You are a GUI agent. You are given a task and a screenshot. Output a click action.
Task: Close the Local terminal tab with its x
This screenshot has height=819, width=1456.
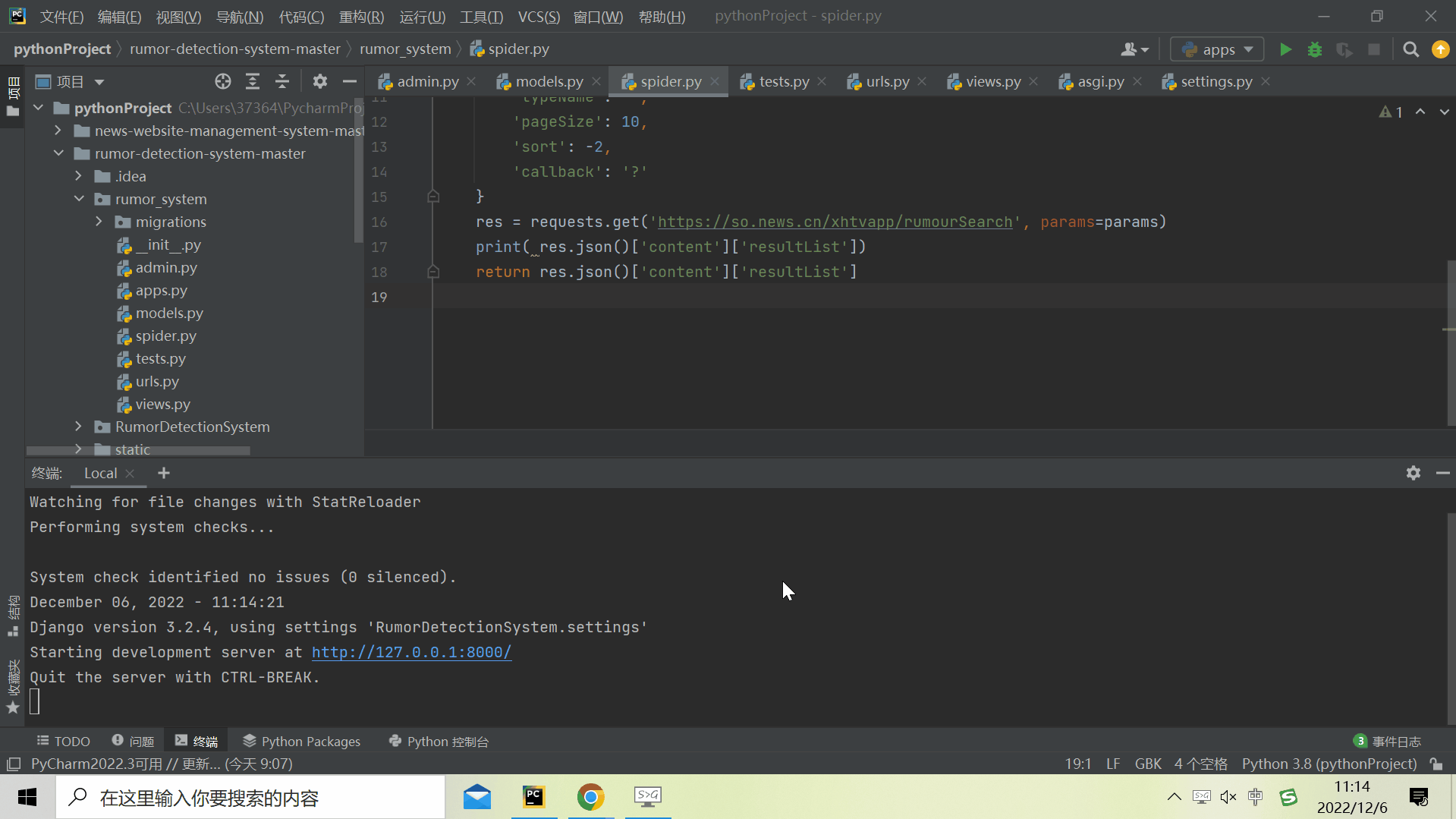click(x=130, y=472)
